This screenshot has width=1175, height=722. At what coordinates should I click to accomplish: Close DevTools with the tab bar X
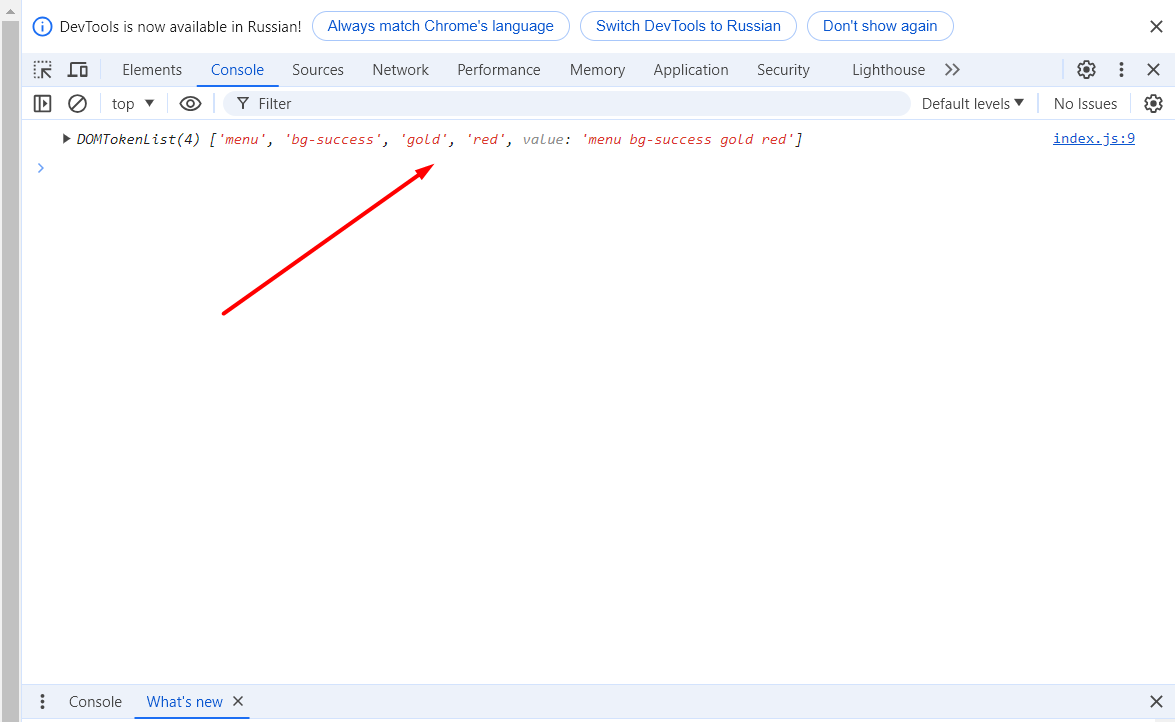tap(1153, 70)
